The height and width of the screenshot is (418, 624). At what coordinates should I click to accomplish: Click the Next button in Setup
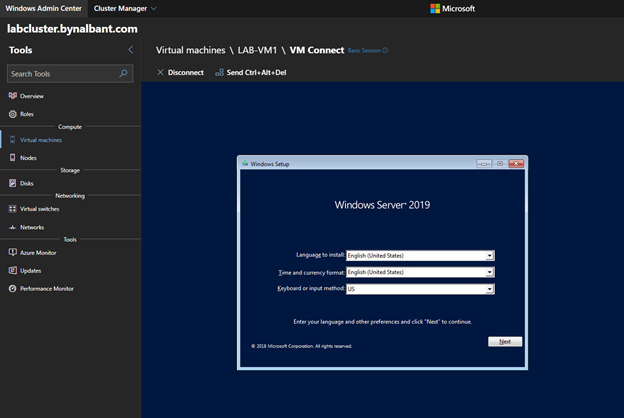[x=505, y=342]
